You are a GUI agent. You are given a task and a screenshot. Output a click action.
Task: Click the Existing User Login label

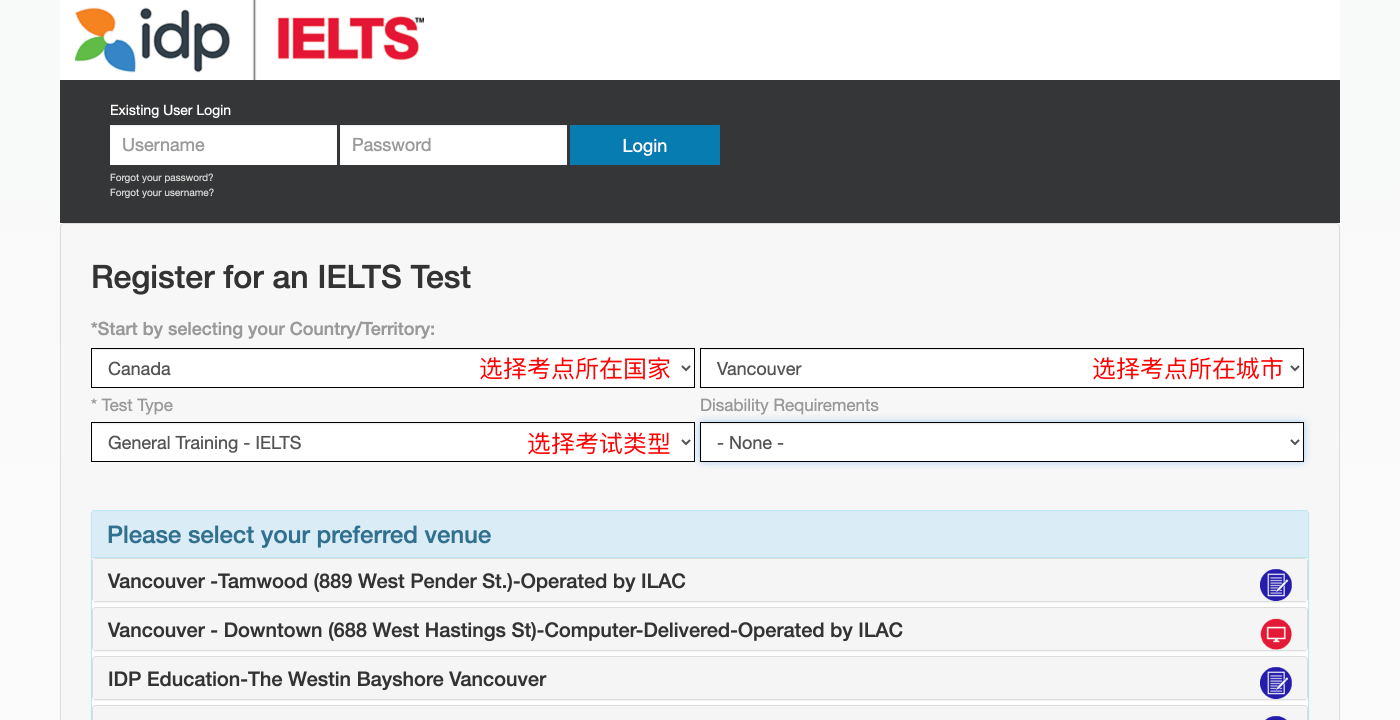pyautogui.click(x=170, y=110)
